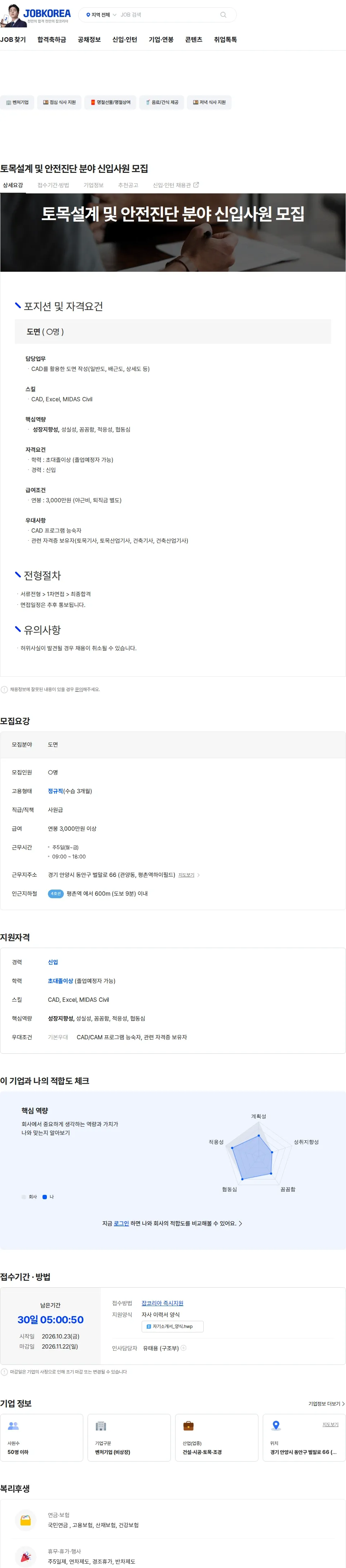Click the info icon beside the 마감일은 notice
The height and width of the screenshot is (1568, 346).
[4, 1372]
